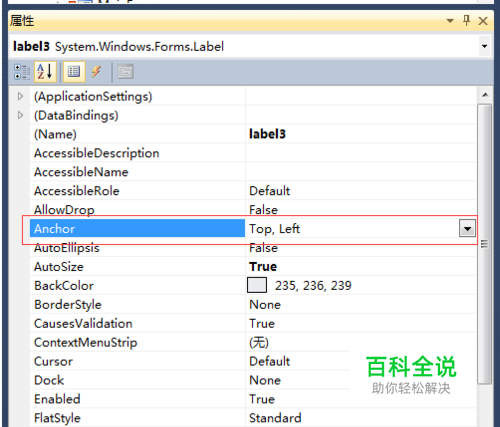Select the AccessibleRole property

click(x=77, y=191)
